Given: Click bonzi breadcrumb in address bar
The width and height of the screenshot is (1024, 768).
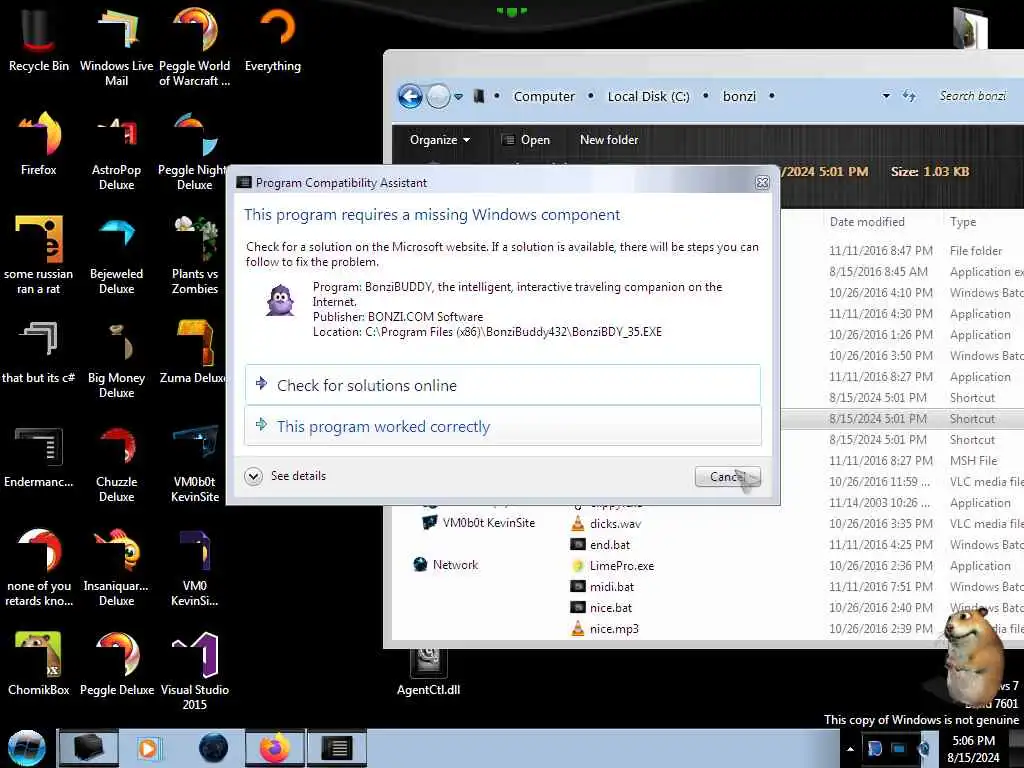Looking at the screenshot, I should [739, 97].
